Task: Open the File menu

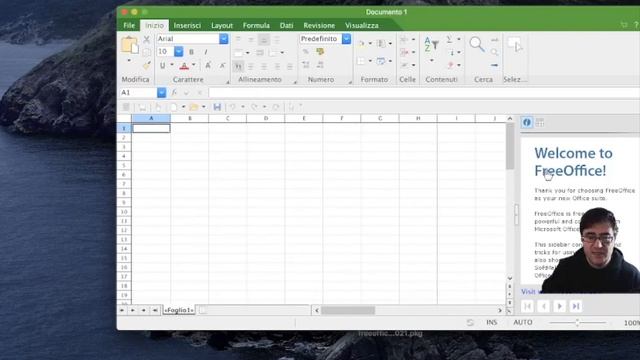Action: point(129,25)
